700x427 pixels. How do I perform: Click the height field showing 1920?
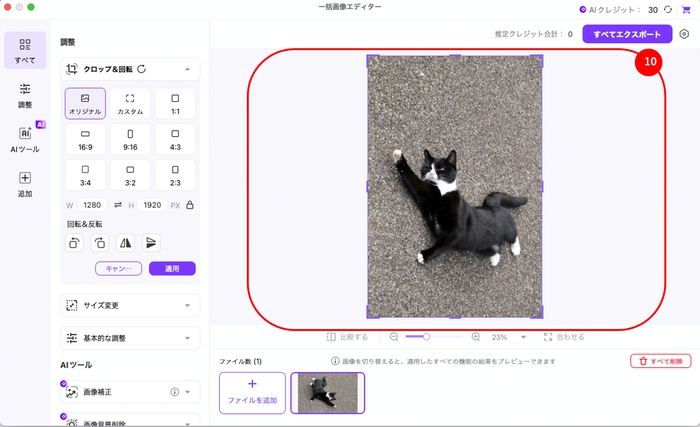point(152,205)
